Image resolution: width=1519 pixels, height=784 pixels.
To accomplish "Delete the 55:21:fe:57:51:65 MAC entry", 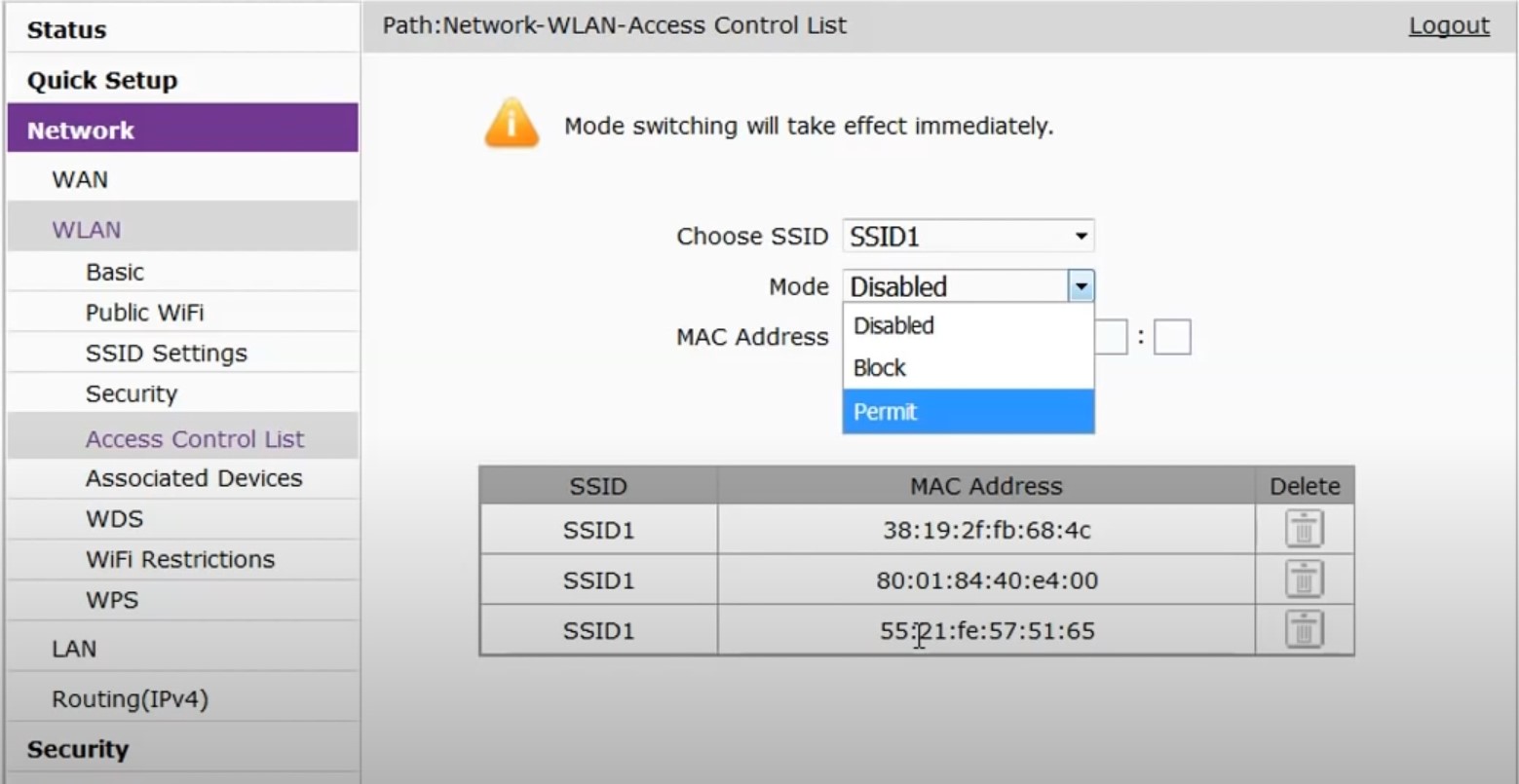I will [1304, 630].
